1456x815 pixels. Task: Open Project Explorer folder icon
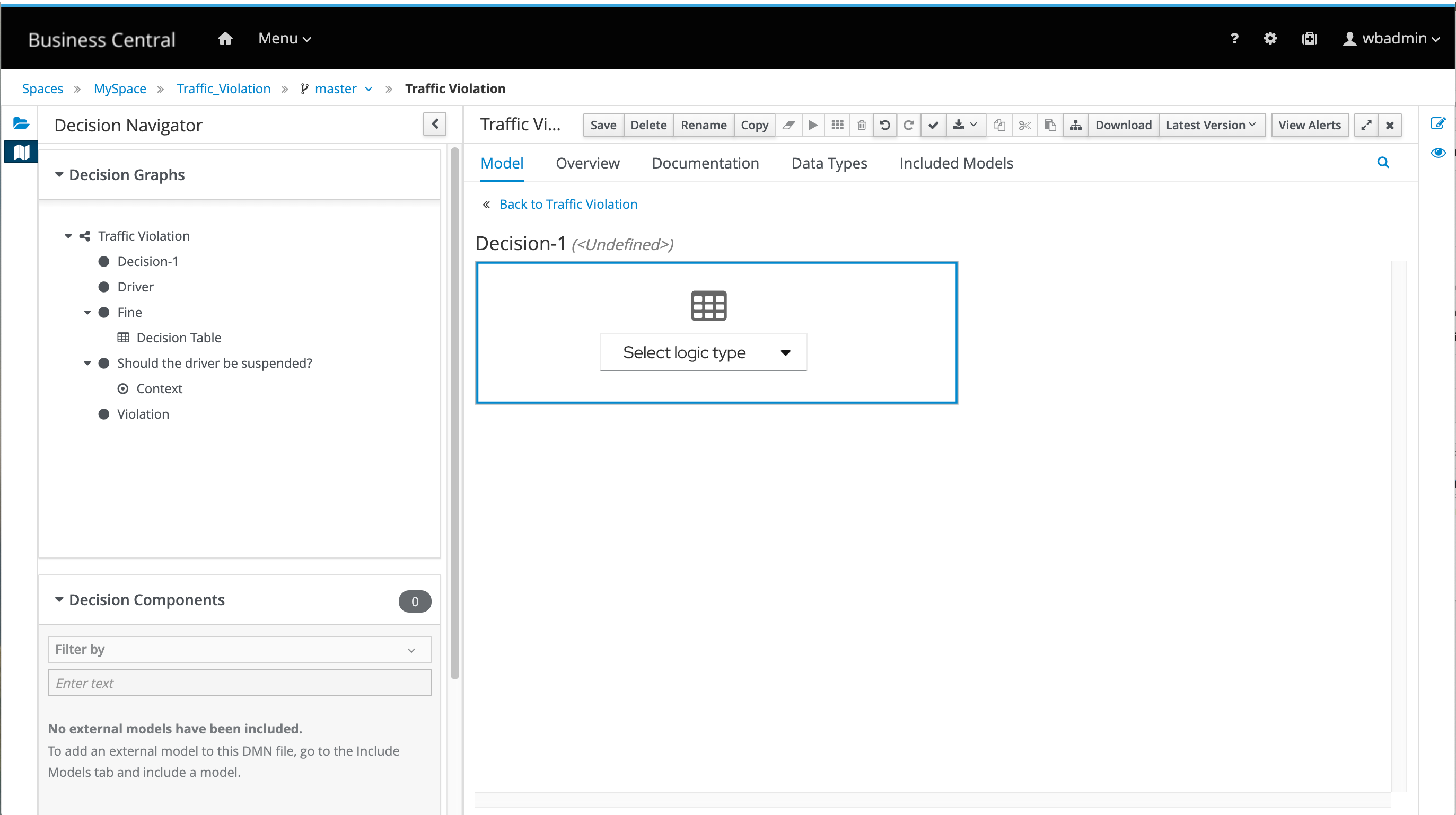21,123
